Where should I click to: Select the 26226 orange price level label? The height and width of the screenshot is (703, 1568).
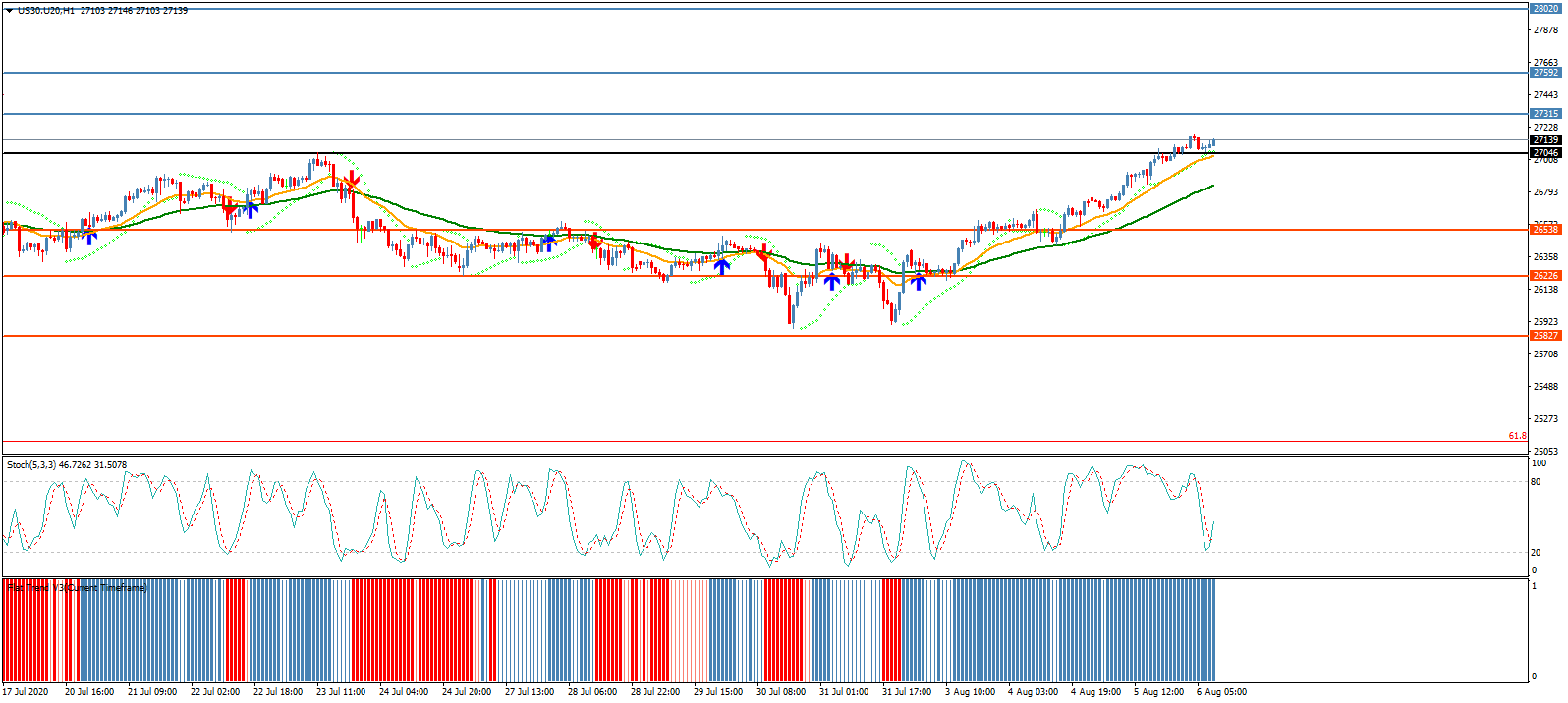coord(1545,276)
